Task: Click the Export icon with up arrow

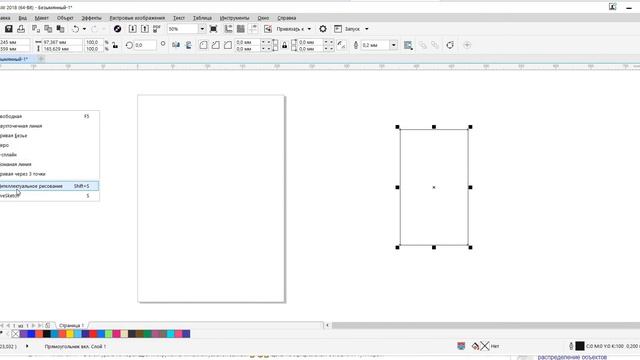Action: pyautogui.click(x=145, y=29)
